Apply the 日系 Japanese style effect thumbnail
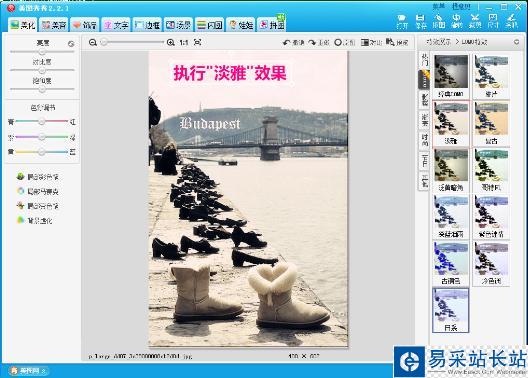528x378 pixels. tap(451, 310)
